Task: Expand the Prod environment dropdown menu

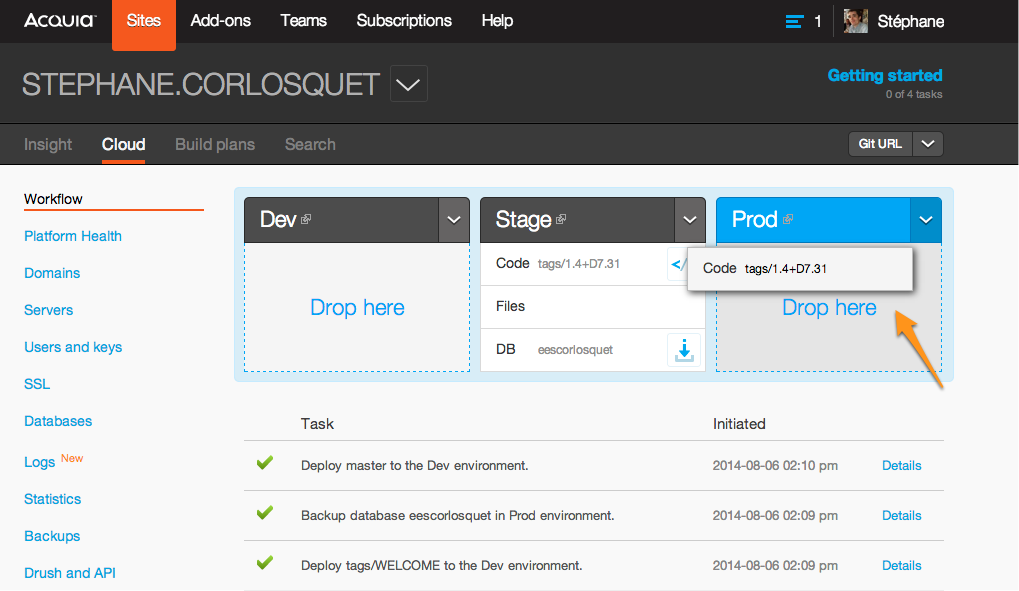Action: [x=926, y=220]
